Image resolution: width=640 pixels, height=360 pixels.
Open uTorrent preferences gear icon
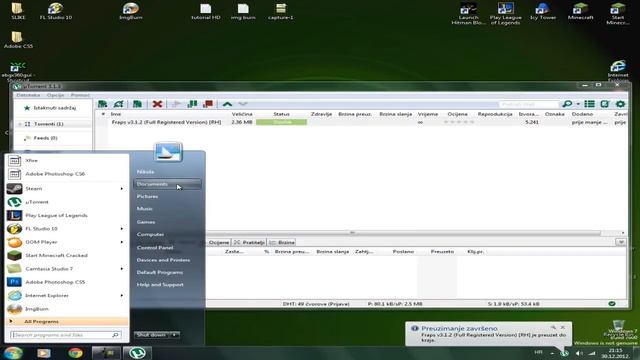tap(620, 104)
